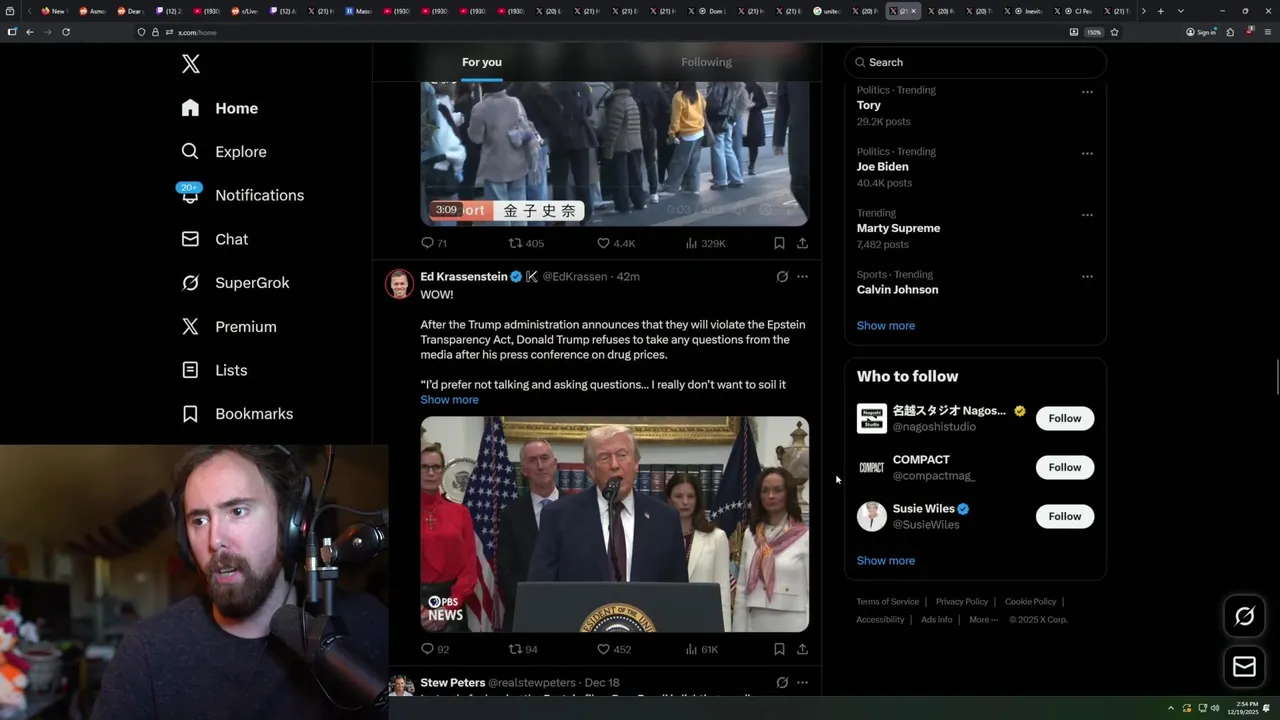Like the video post with 4.4K likes
The height and width of the screenshot is (720, 1280).
(x=616, y=243)
